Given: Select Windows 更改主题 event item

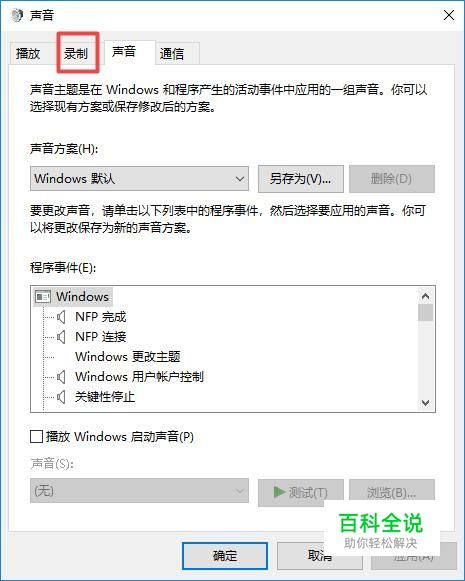Looking at the screenshot, I should tap(127, 357).
